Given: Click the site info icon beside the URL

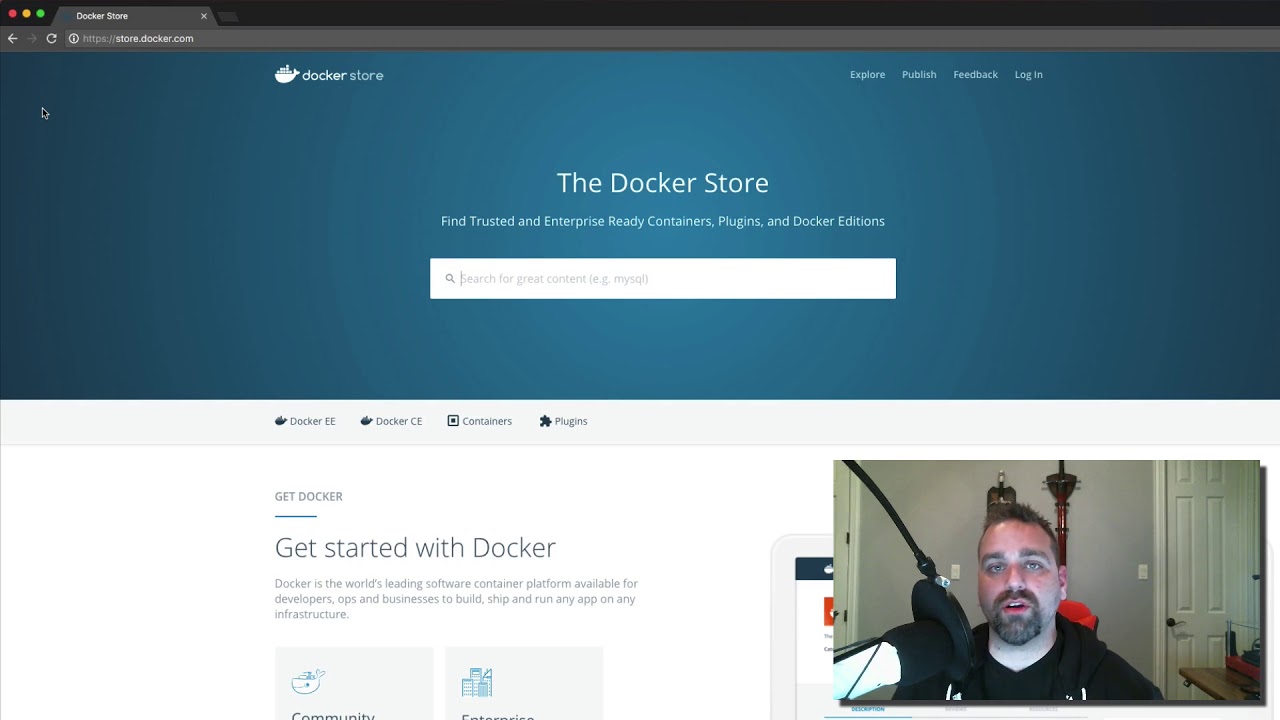Looking at the screenshot, I should (x=73, y=38).
